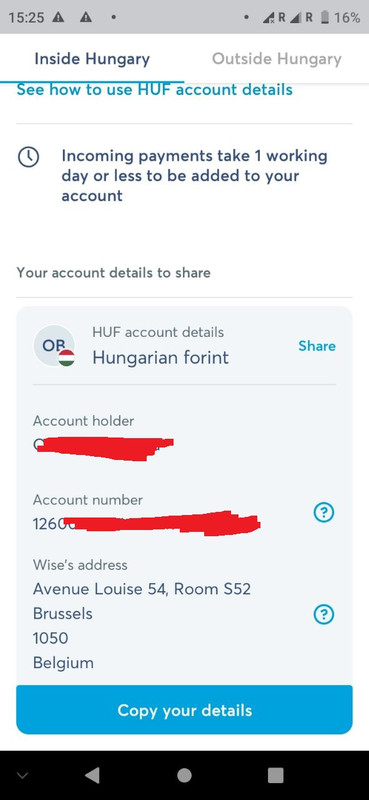Open help icon beside Wise's address

tap(324, 614)
